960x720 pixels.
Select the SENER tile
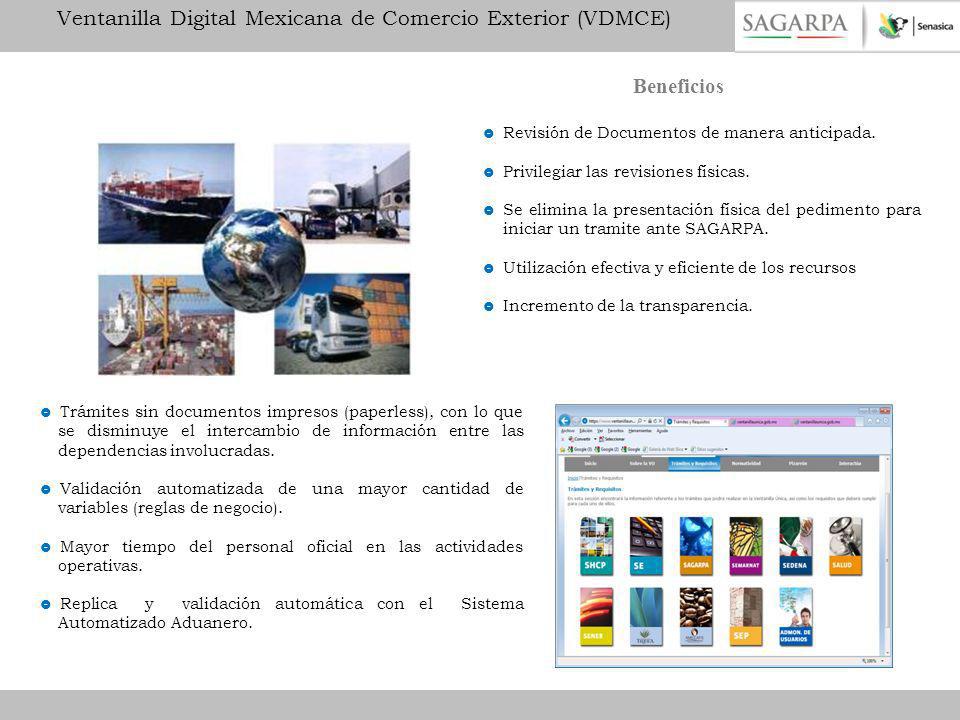click(596, 617)
